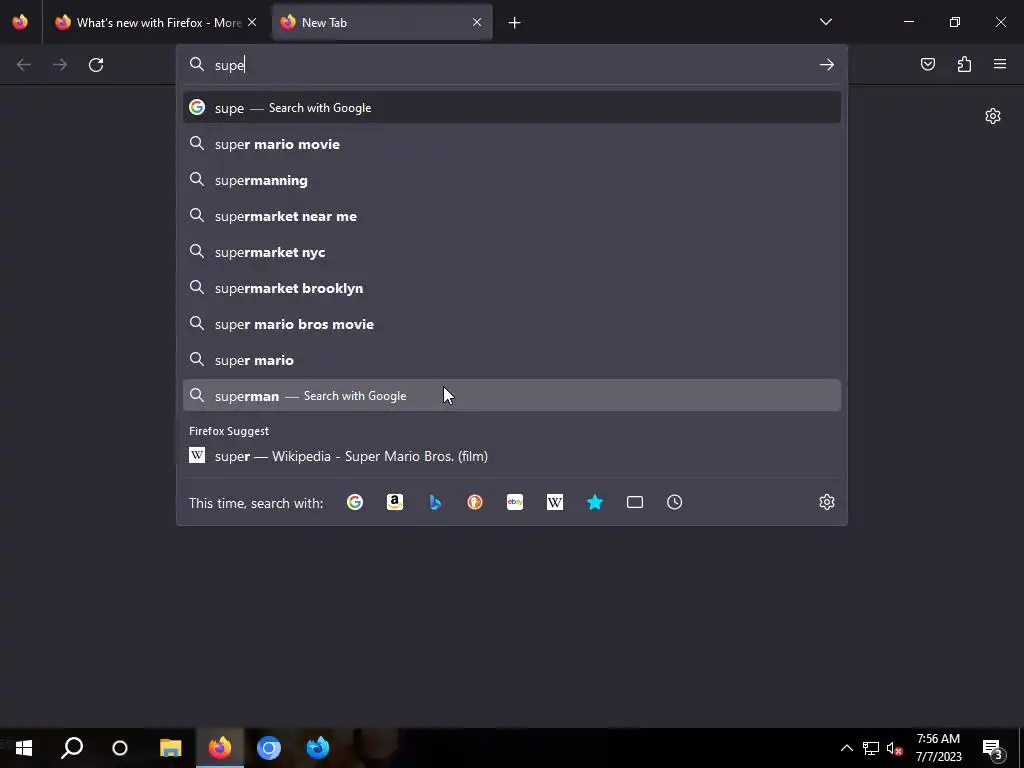1024x768 pixels.
Task: Select eBay search engine icon
Action: 515,502
